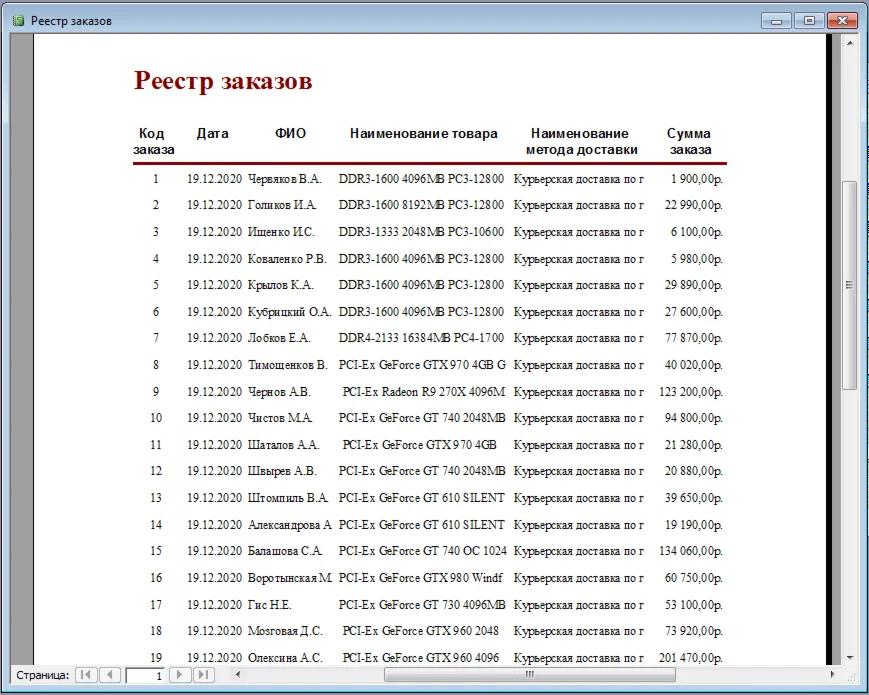Click the vertical scrollbar up arrow
869x695 pixels.
click(850, 43)
